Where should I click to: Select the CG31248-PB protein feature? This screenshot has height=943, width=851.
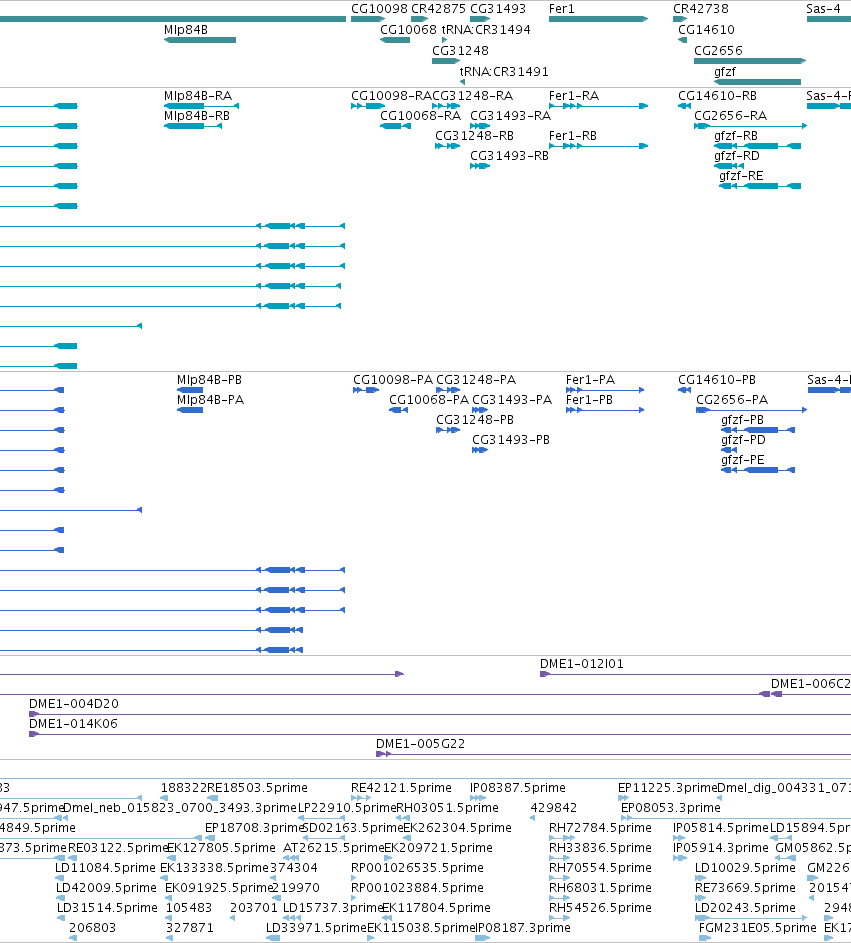(x=448, y=430)
